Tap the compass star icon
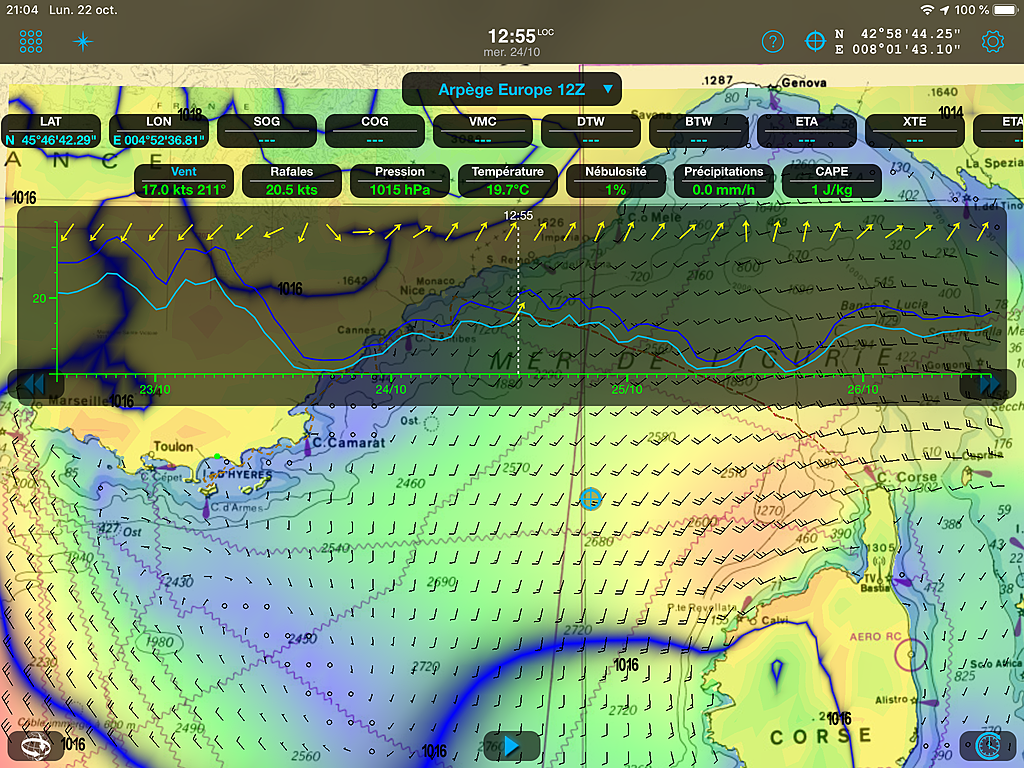The image size is (1024, 768). point(83,42)
